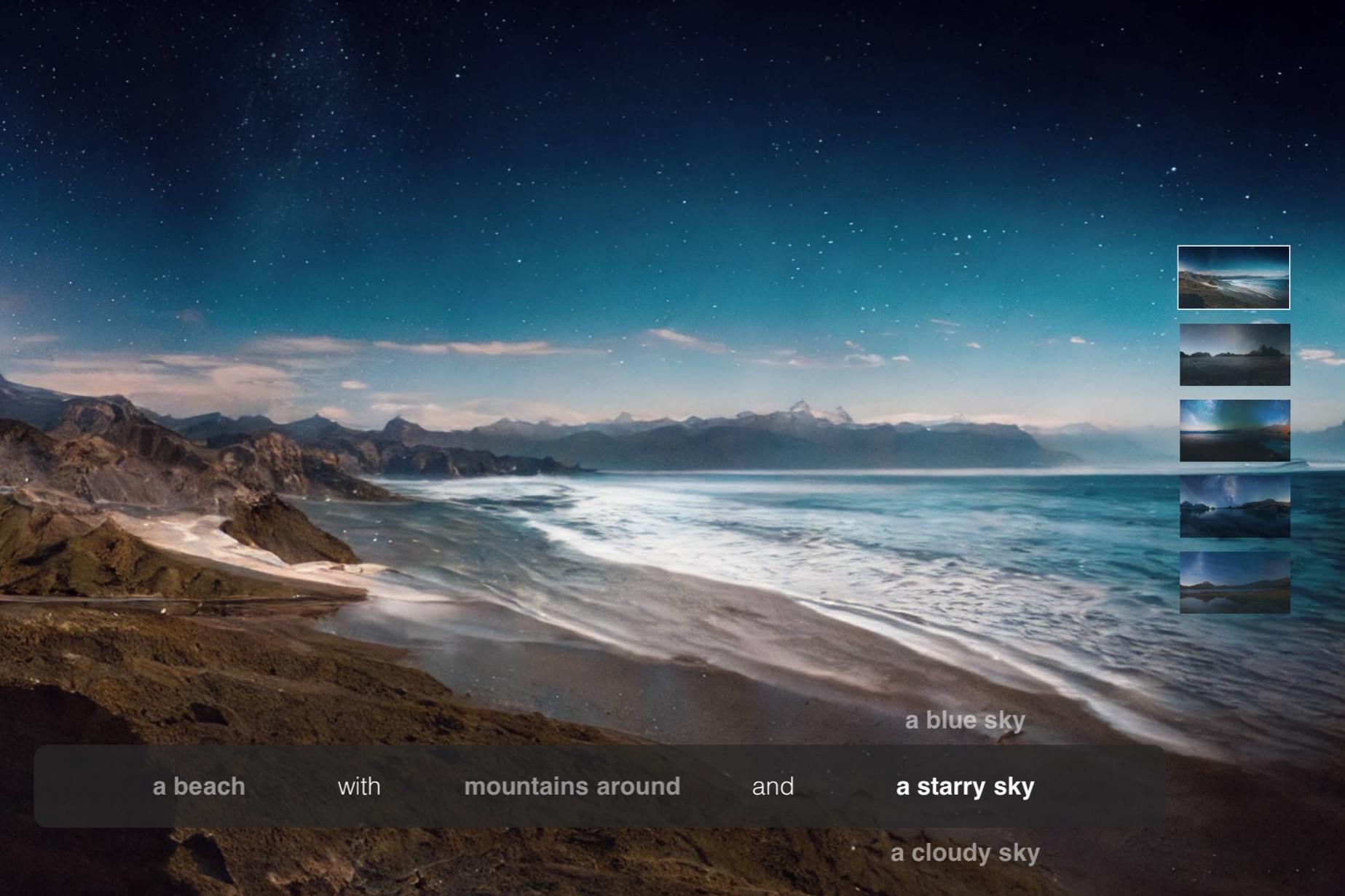Select the second thumbnail with dark rocky shore
Viewport: 1345px width, 896px height.
tap(1235, 354)
